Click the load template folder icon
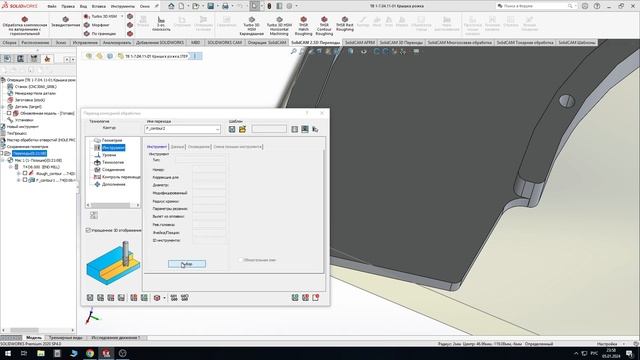640x360 pixels. click(x=242, y=129)
